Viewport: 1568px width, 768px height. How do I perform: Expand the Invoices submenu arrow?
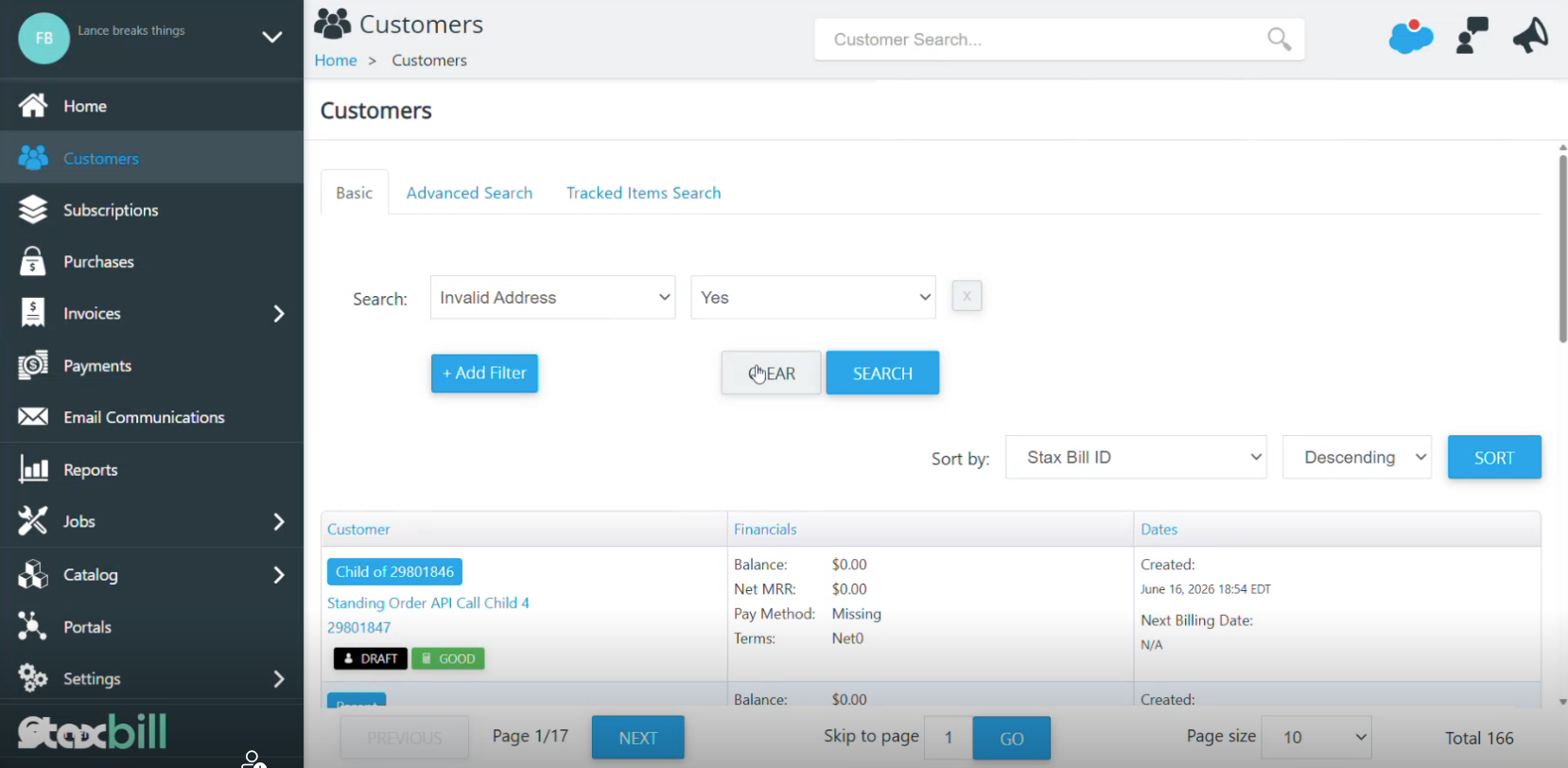tap(279, 314)
